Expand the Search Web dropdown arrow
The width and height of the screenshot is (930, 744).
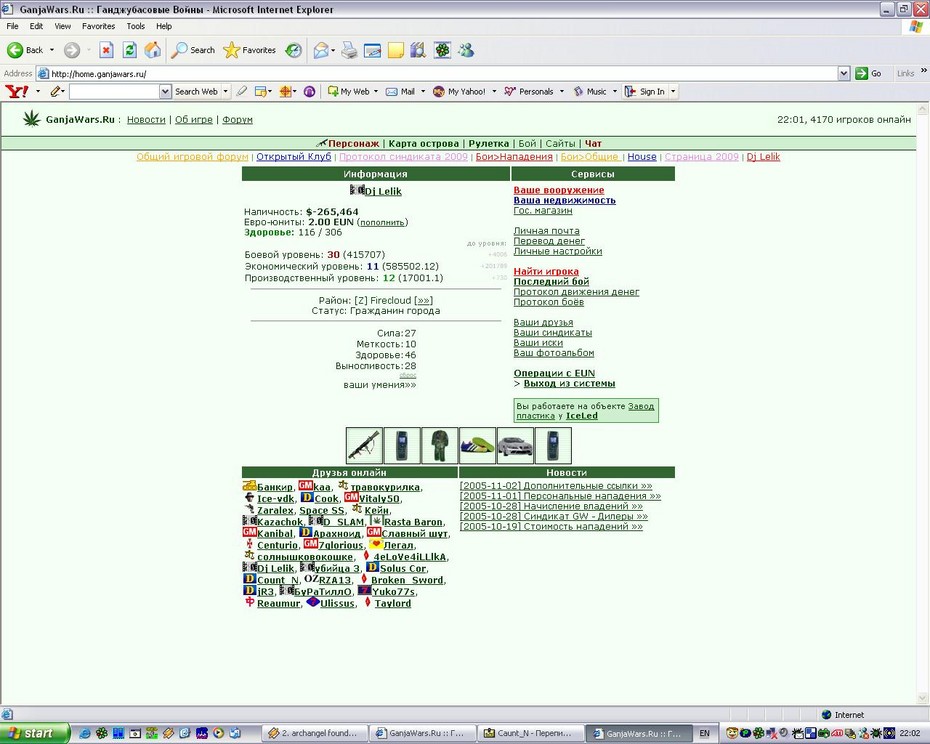pos(225,91)
